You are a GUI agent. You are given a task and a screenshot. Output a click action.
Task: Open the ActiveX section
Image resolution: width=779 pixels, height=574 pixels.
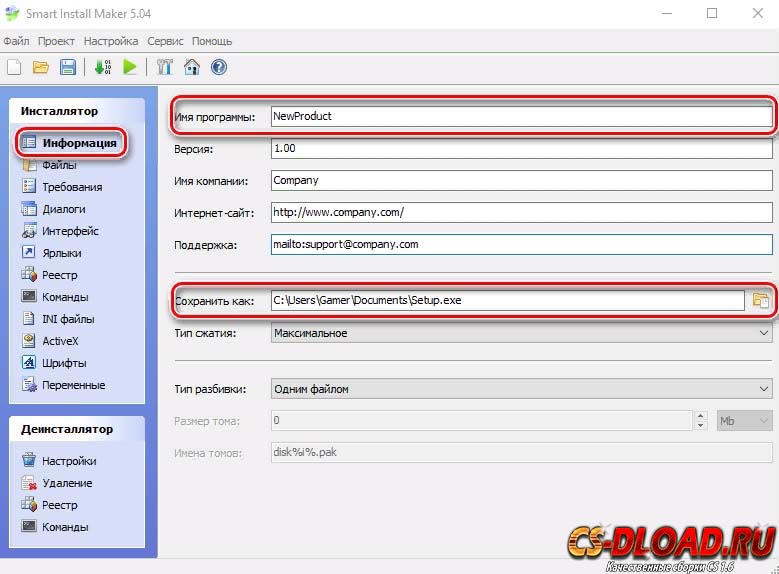click(x=50, y=341)
